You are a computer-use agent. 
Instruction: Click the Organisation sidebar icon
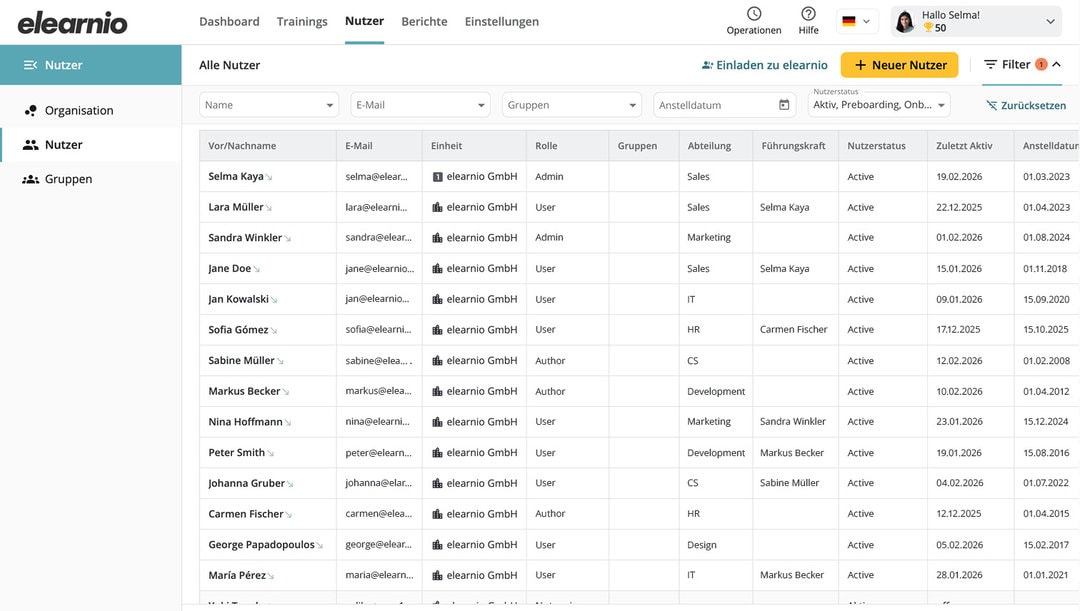30,110
